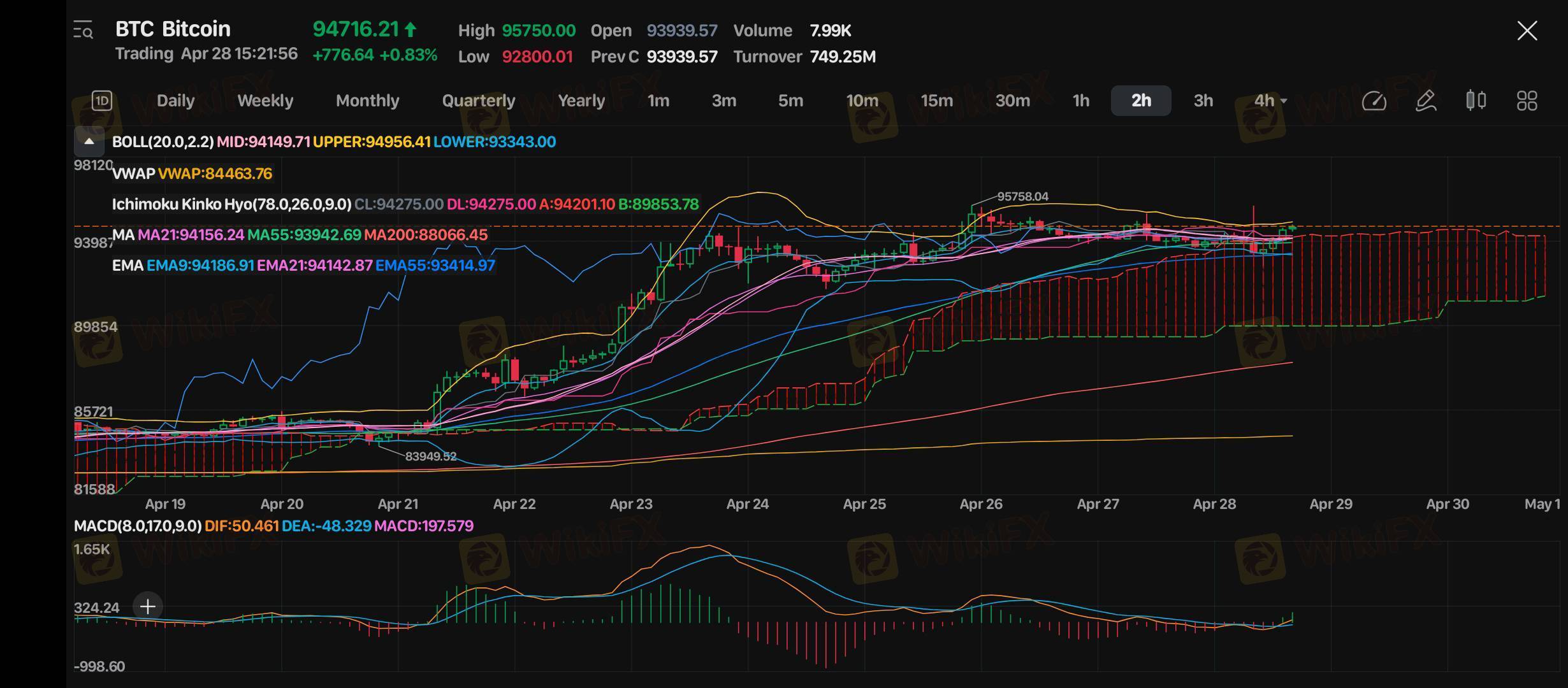Click the MA200:88066.45 value

426,235
